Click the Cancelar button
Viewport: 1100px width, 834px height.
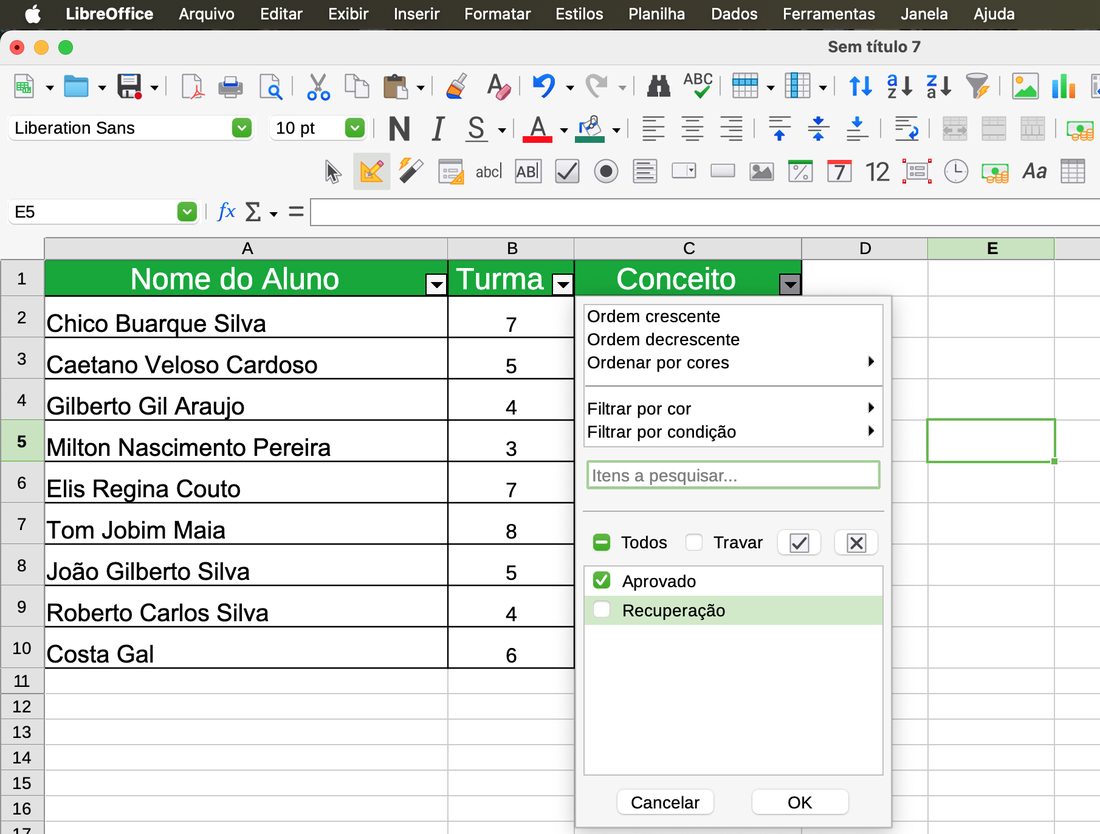point(665,802)
